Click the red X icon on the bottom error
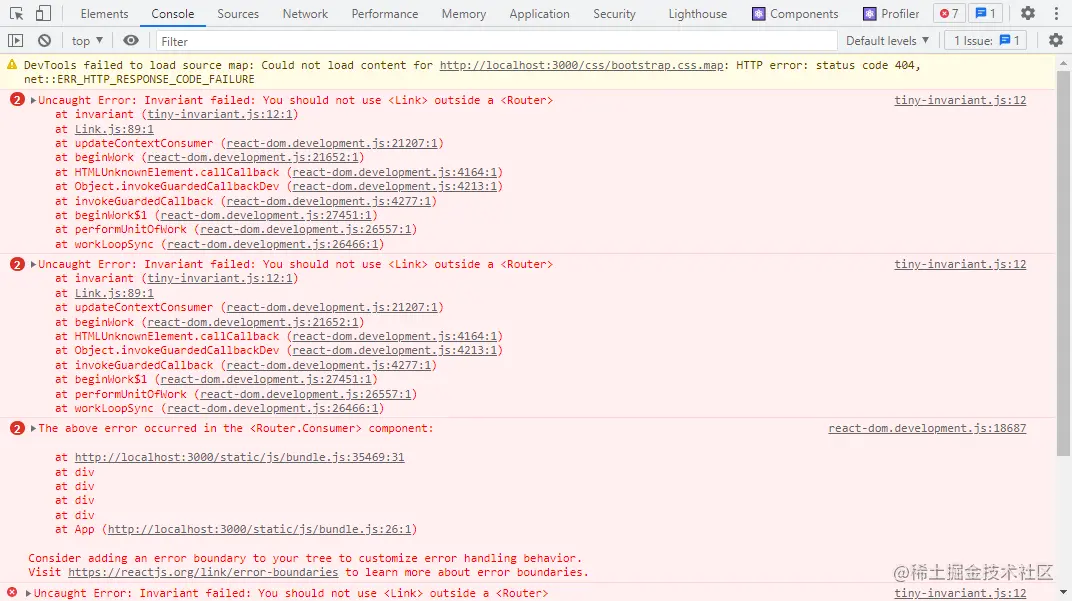 12,593
